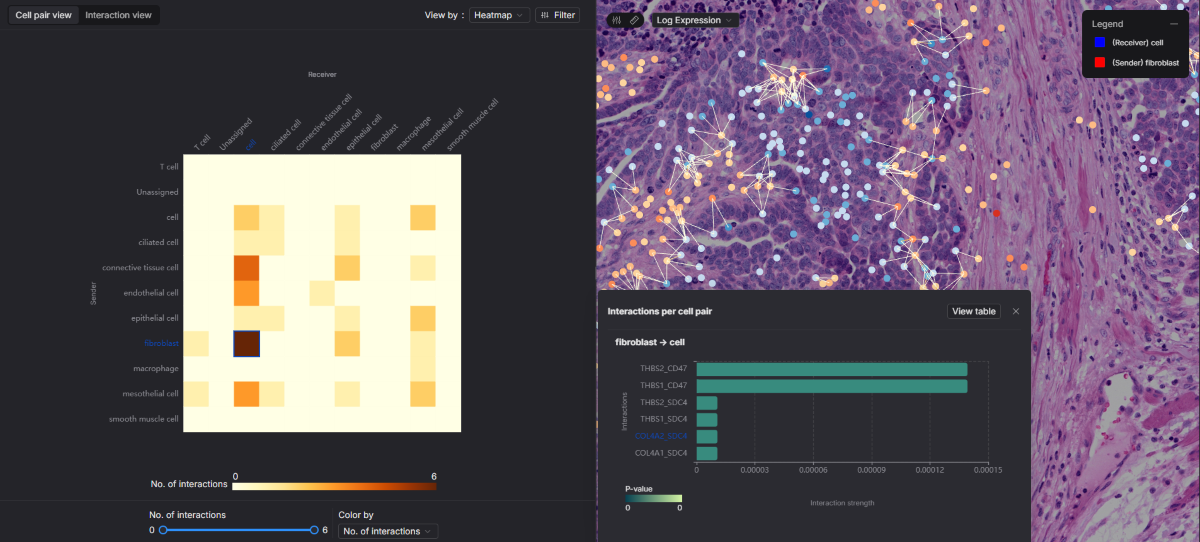Click the connective tissue cell to cell square
The width and height of the screenshot is (1200, 542).
point(246,268)
